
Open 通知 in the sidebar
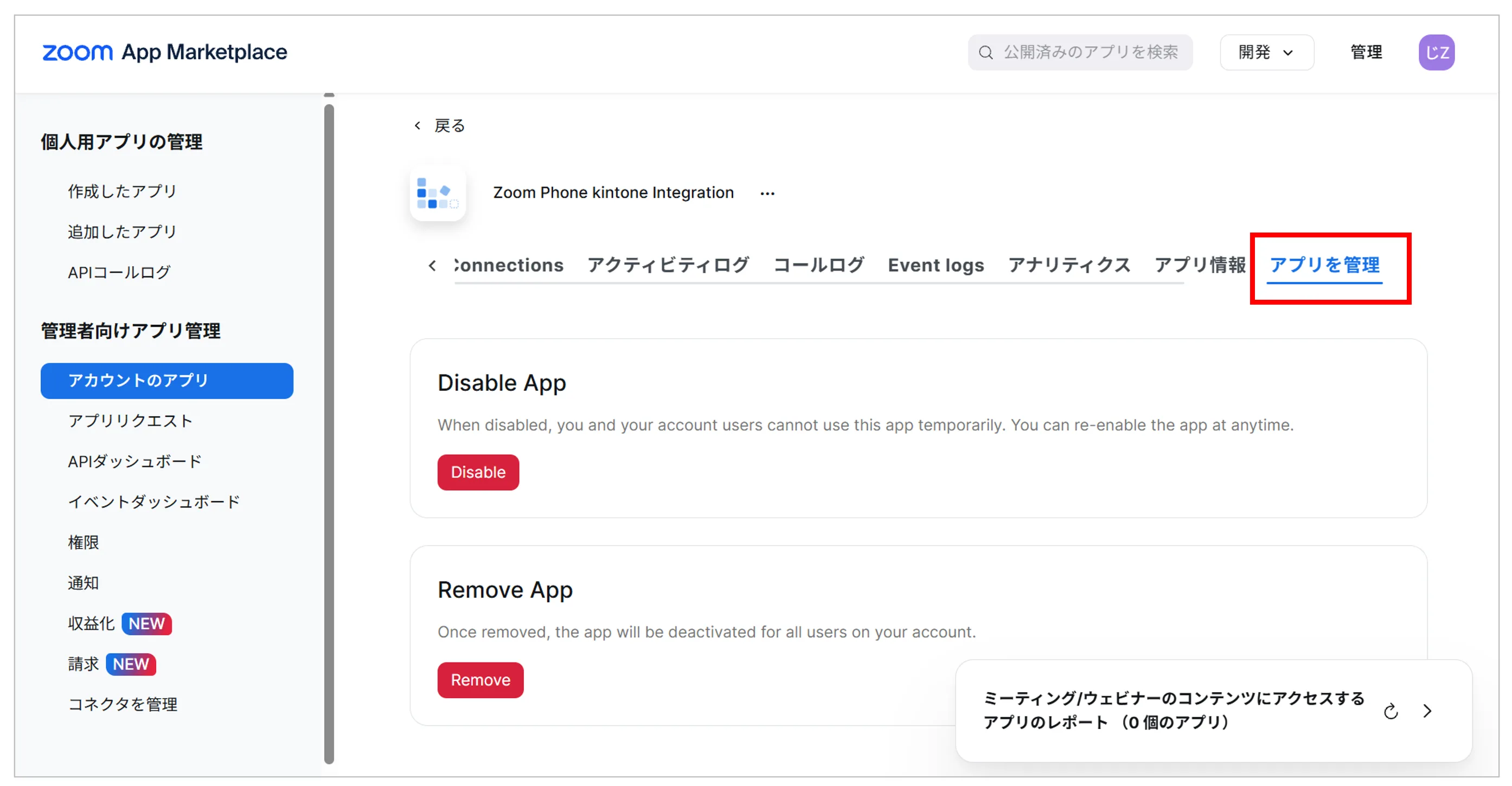coord(84,583)
